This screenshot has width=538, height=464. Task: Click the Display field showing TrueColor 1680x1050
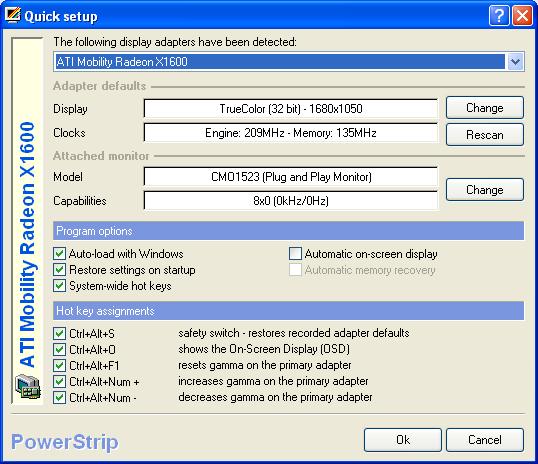coord(291,109)
